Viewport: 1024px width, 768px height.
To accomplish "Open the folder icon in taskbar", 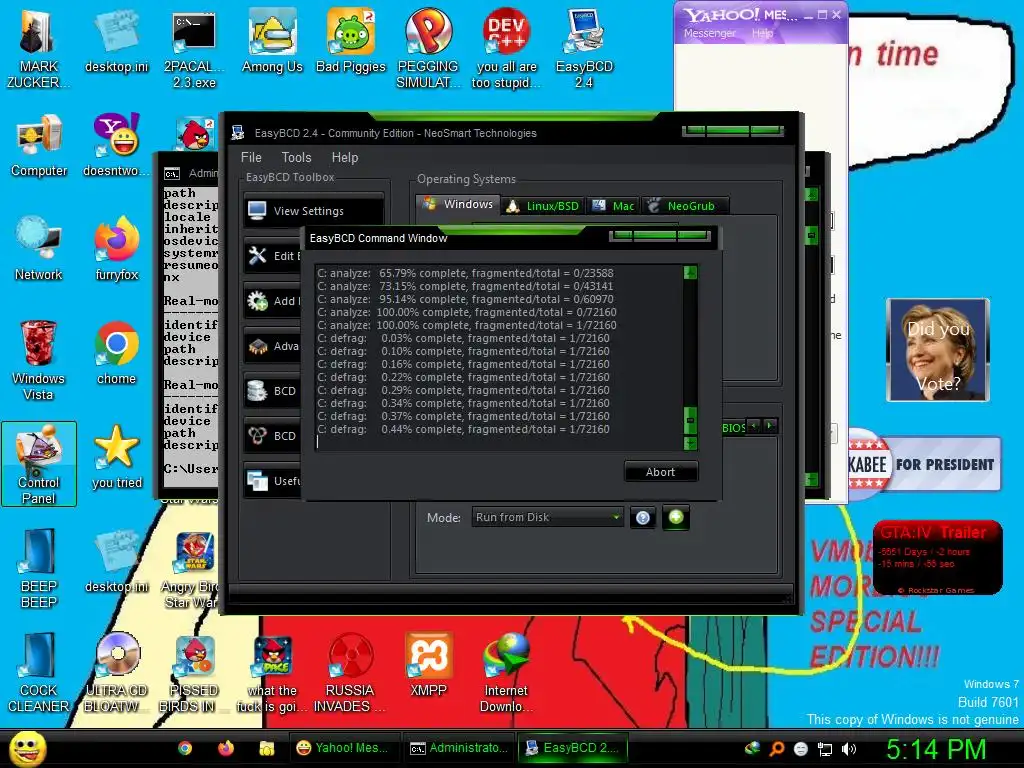I will pos(266,748).
